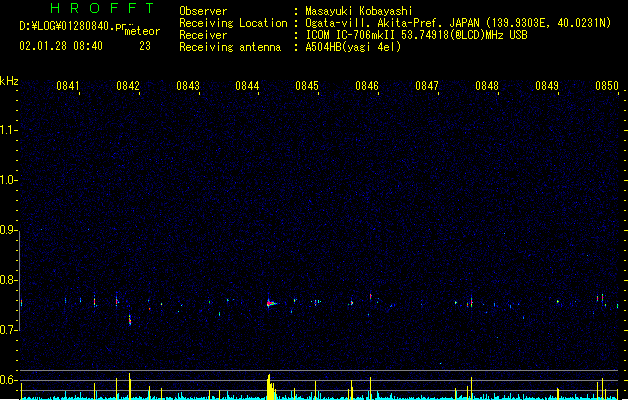Click the Receiving Location label
Viewport: 629px width, 400px height.
[233, 23]
